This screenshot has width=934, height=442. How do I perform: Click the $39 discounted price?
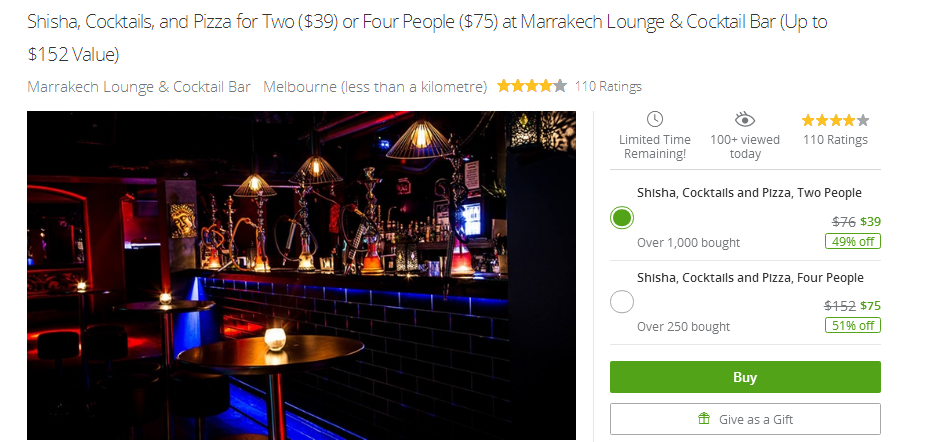click(x=870, y=222)
